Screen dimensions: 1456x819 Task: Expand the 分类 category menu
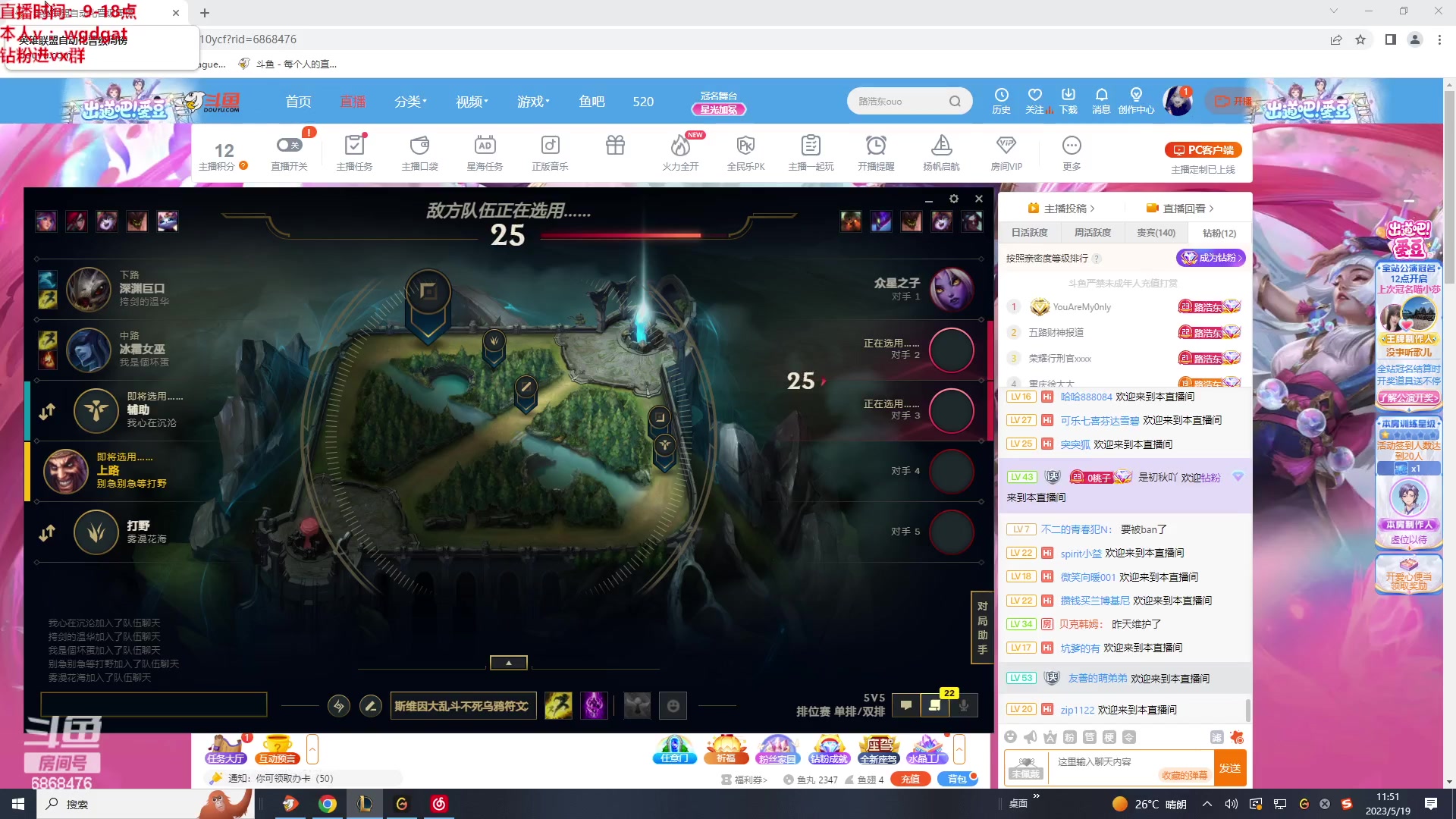point(410,102)
